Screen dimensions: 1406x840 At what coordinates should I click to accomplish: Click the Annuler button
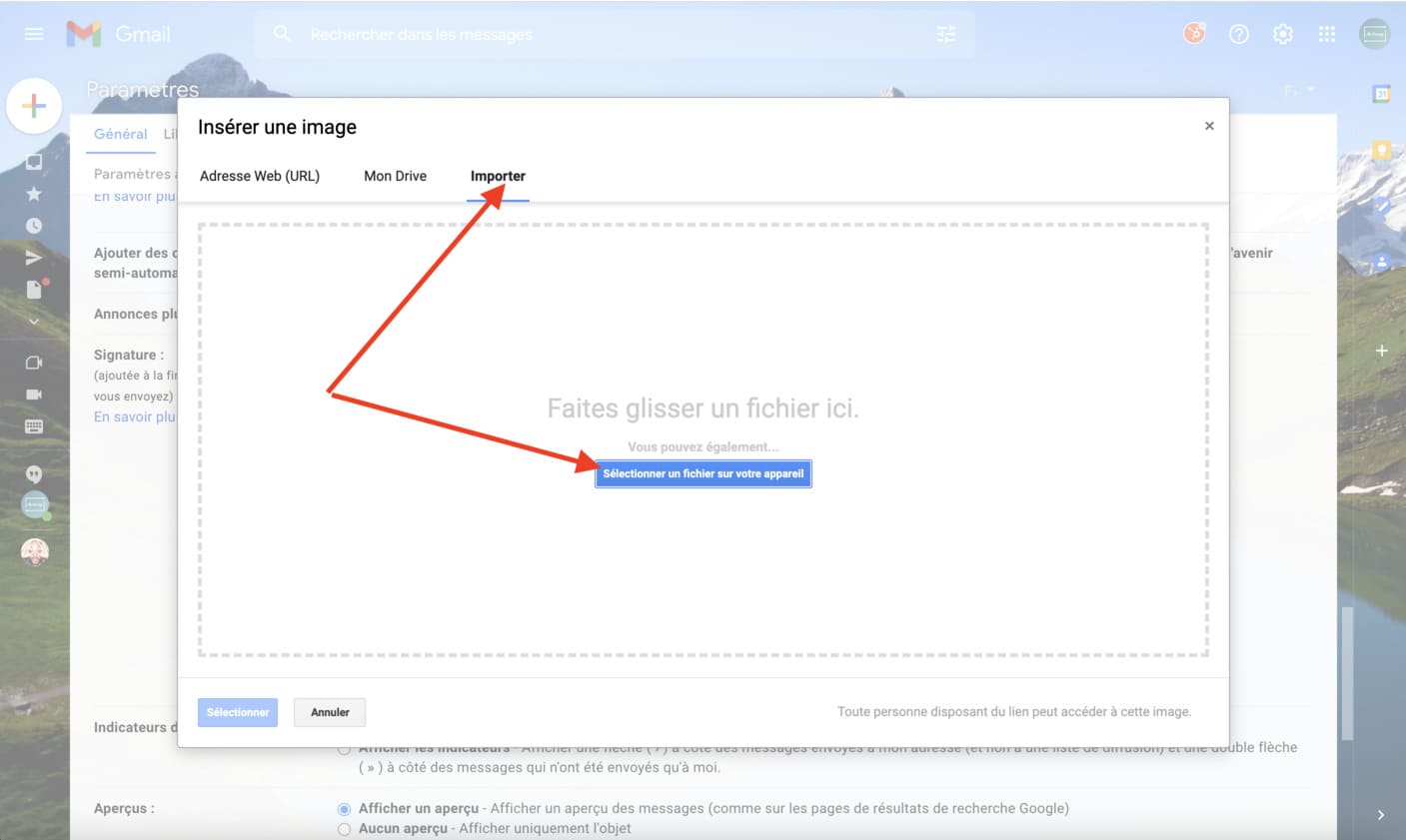(330, 712)
